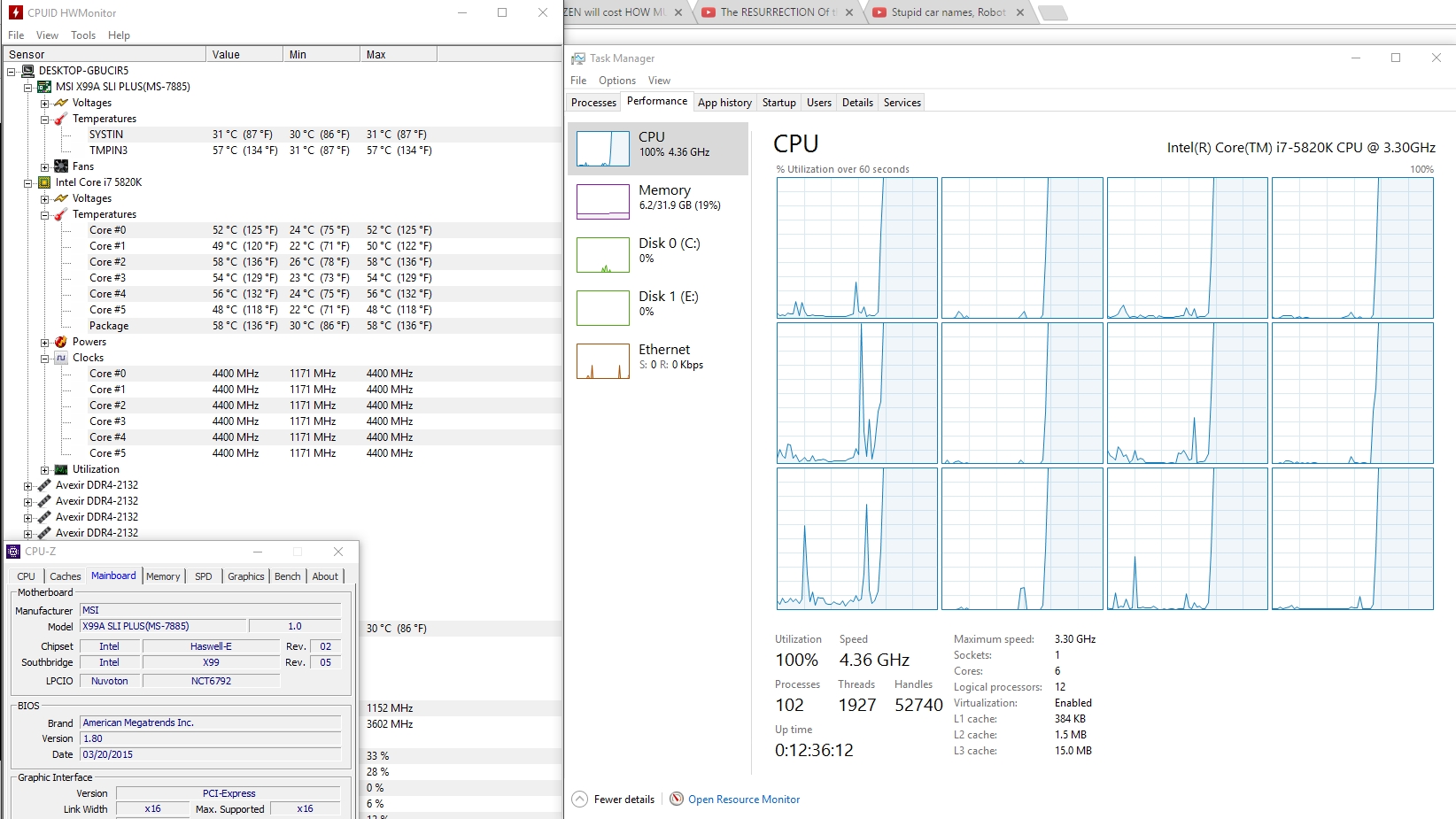1456x819 pixels.
Task: Collapse the MSI X99A SLI PLUS node
Action: [x=28, y=88]
